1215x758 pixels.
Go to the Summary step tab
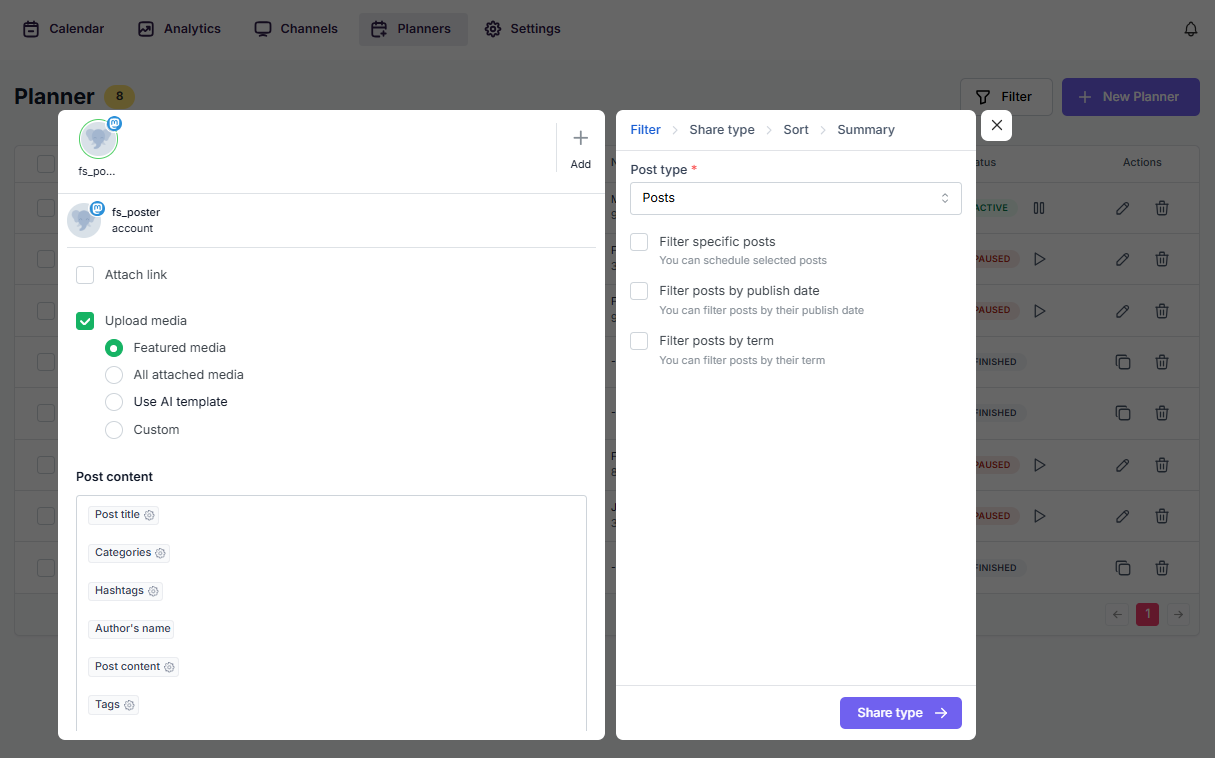[865, 130]
